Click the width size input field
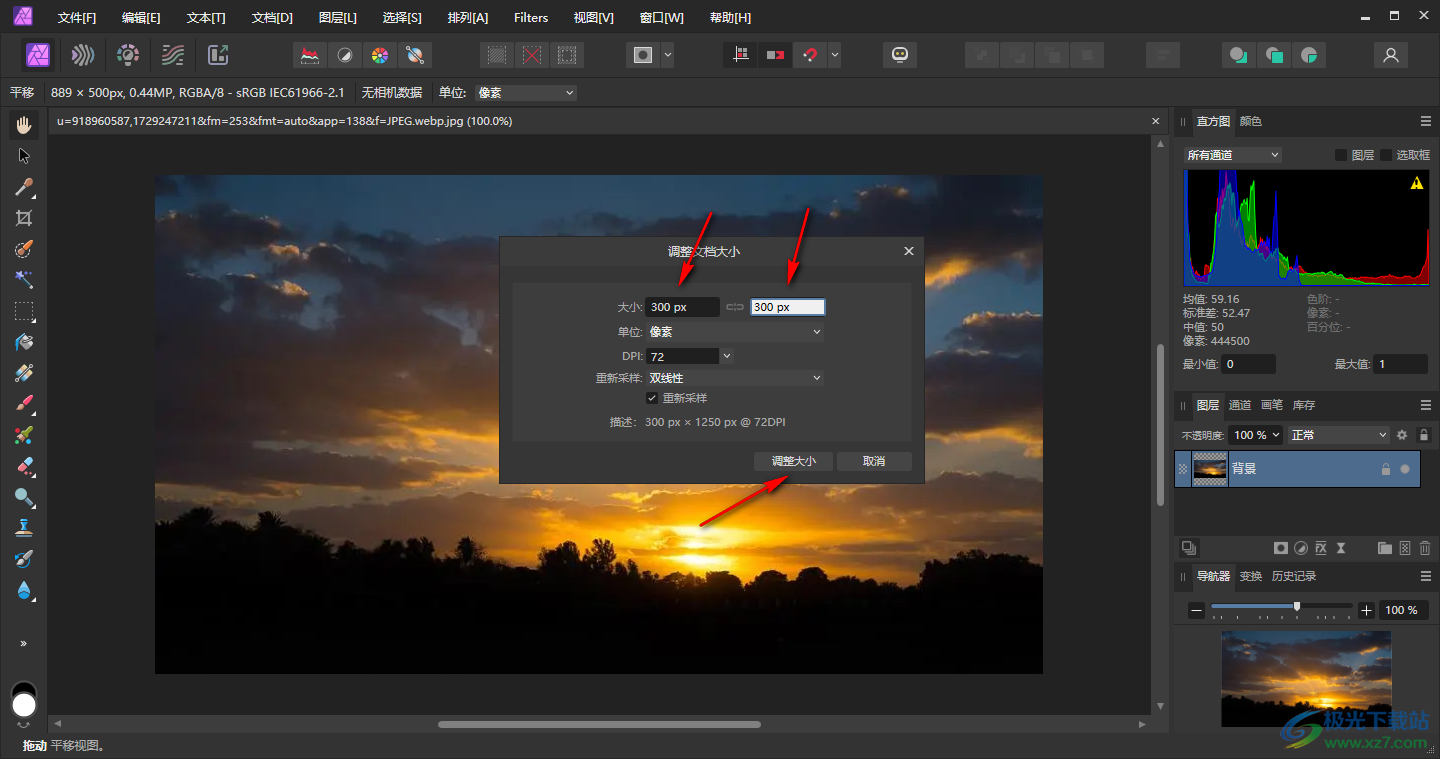The image size is (1440, 759). click(x=682, y=307)
